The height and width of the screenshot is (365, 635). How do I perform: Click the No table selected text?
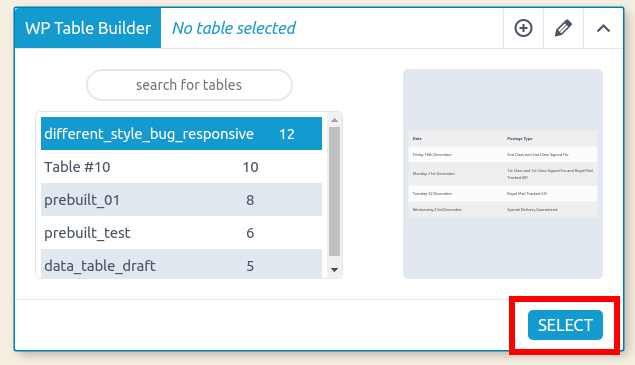234,28
